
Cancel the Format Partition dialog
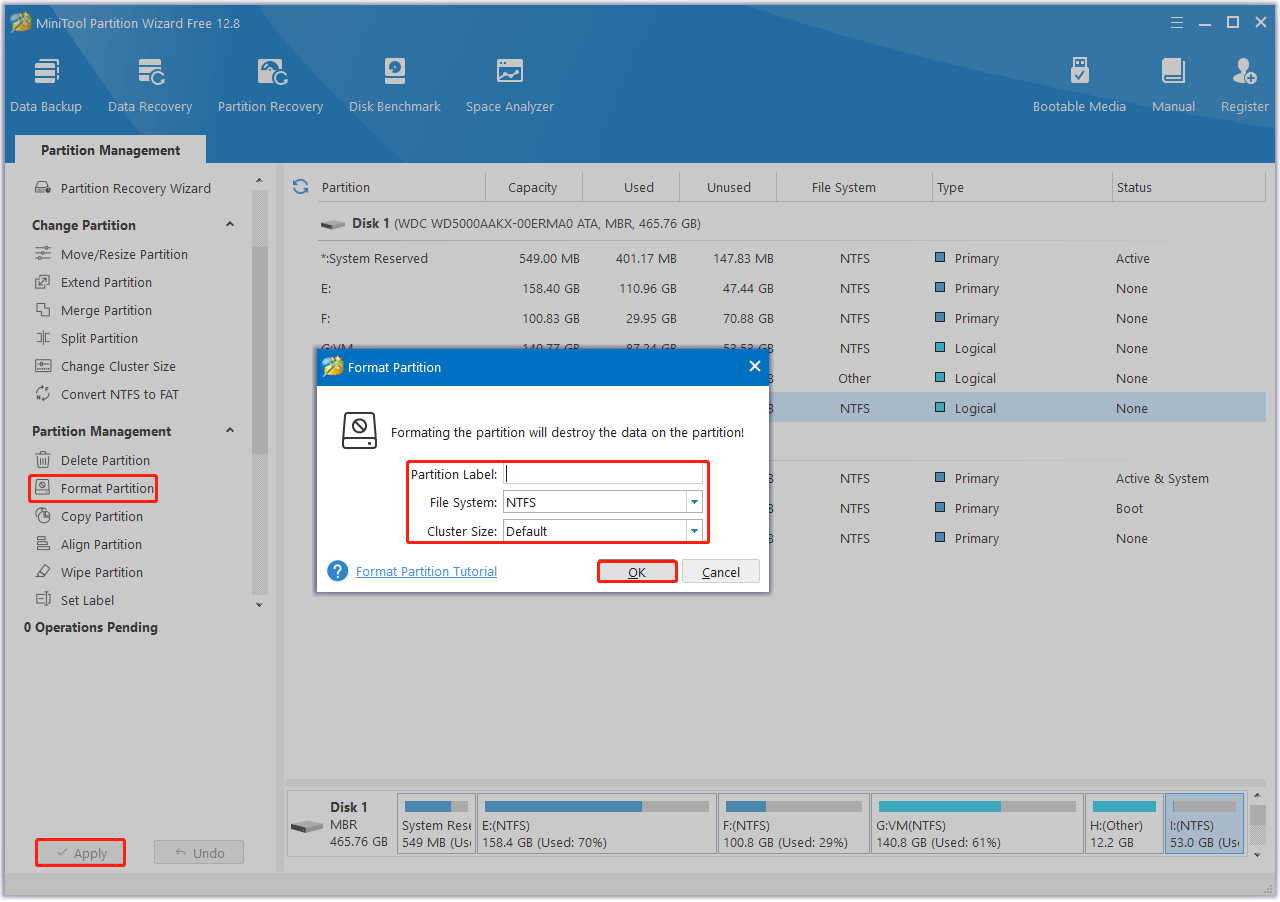720,572
